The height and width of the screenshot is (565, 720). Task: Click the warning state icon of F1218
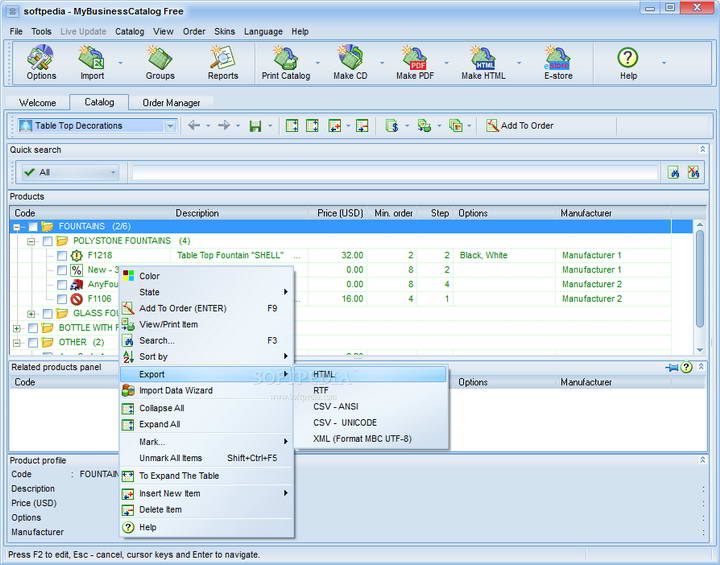click(76, 255)
